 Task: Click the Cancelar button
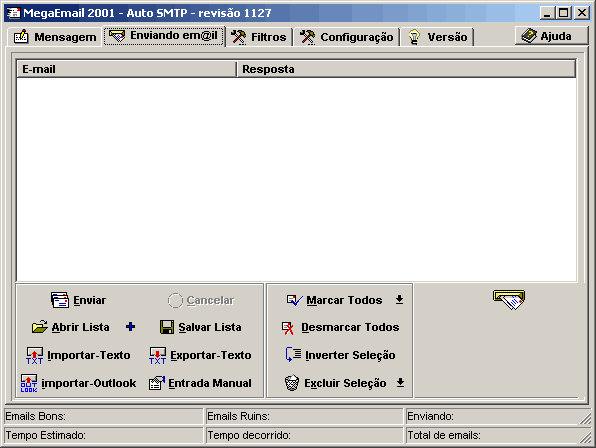[201, 300]
